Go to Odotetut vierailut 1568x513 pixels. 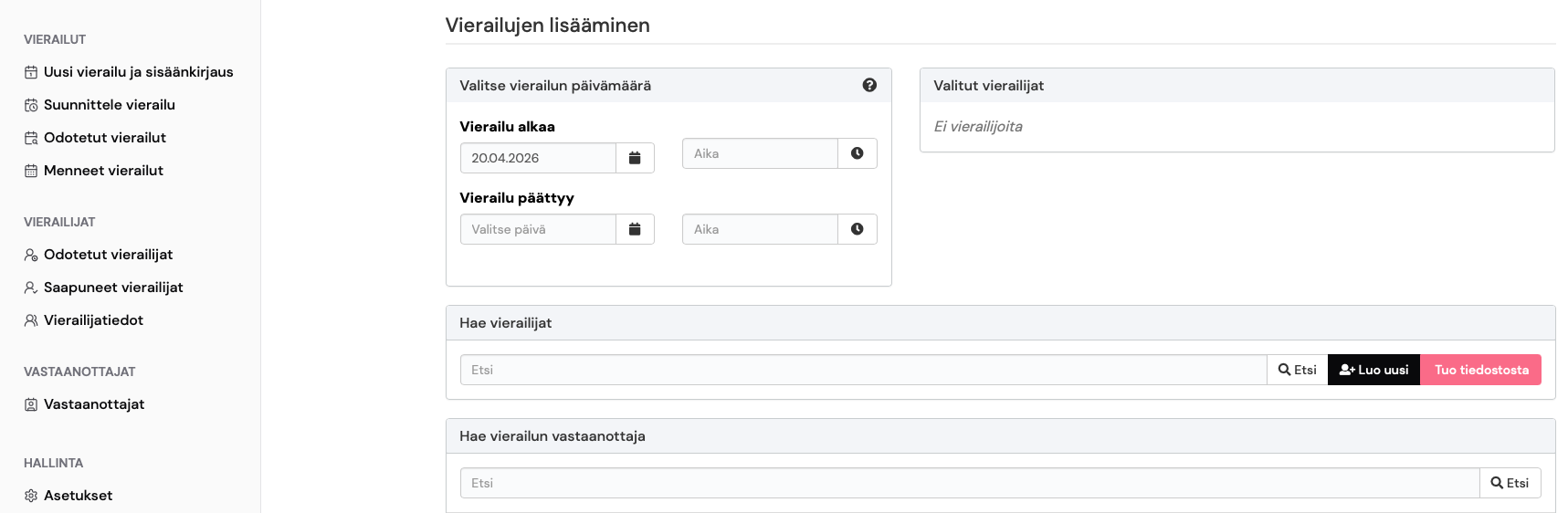[104, 138]
